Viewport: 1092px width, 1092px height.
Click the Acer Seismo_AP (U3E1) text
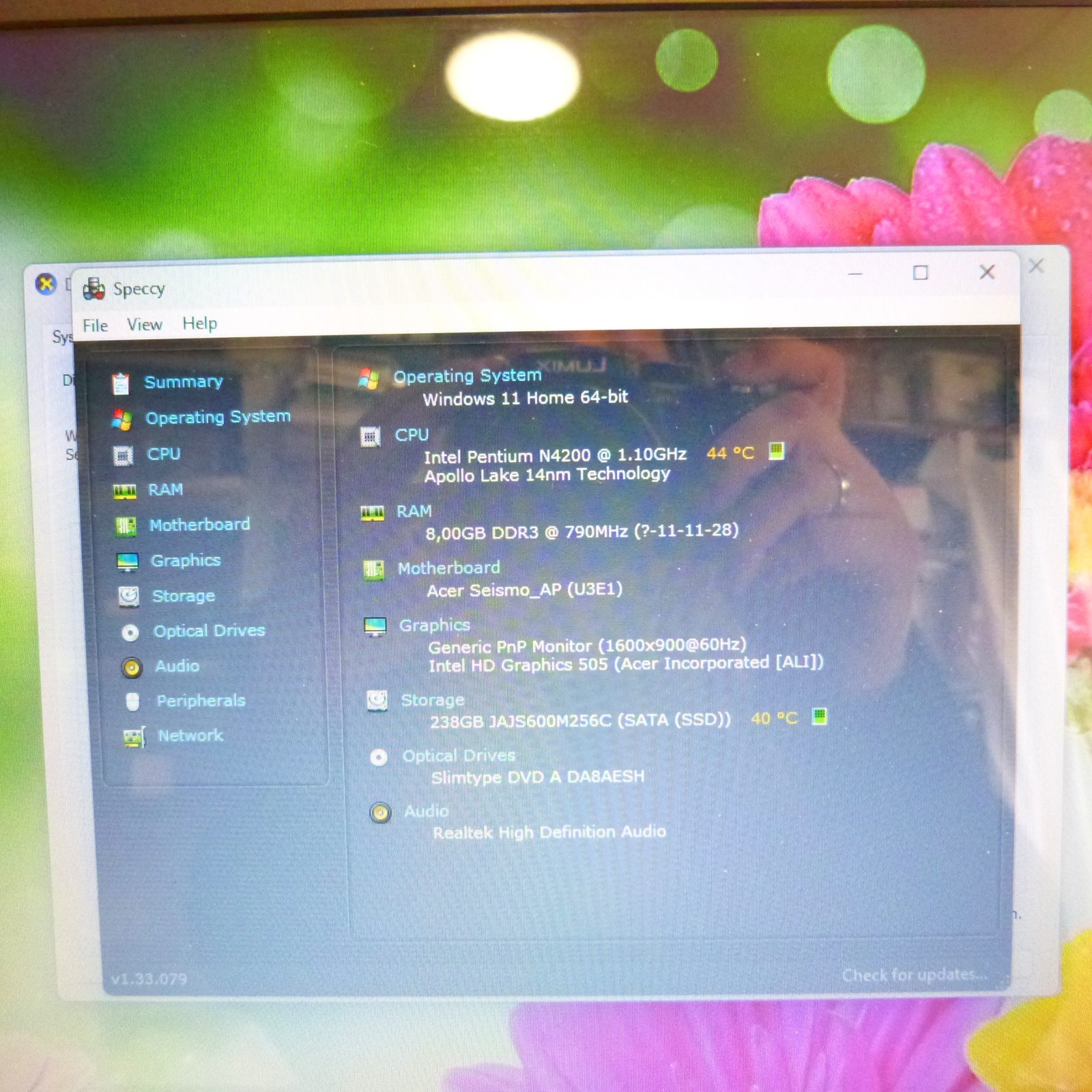(525, 590)
